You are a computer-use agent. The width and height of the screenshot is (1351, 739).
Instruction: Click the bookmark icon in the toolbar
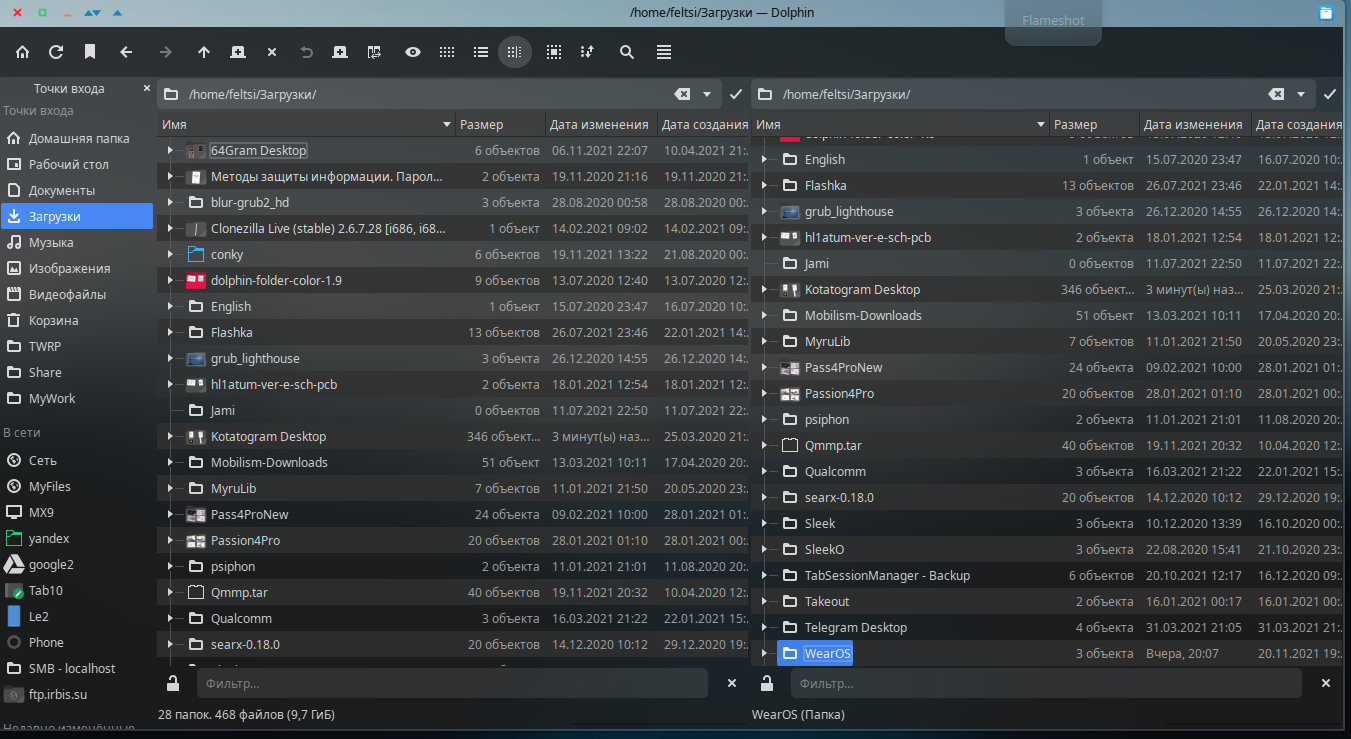90,52
